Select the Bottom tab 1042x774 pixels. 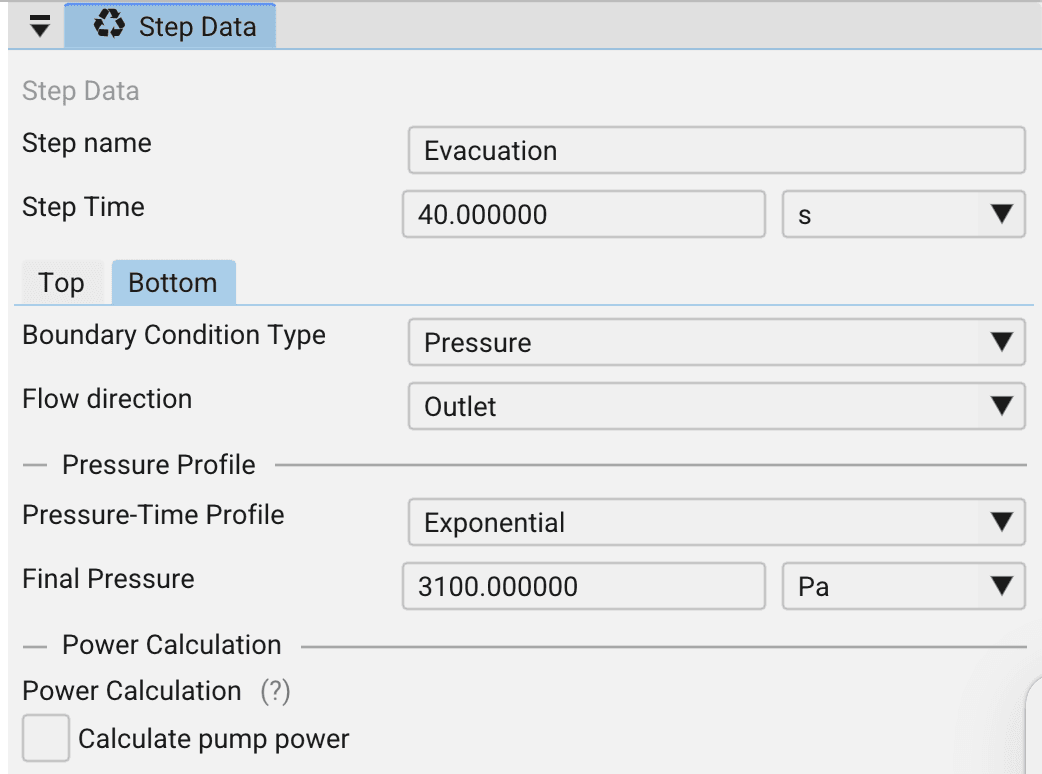[x=173, y=283]
